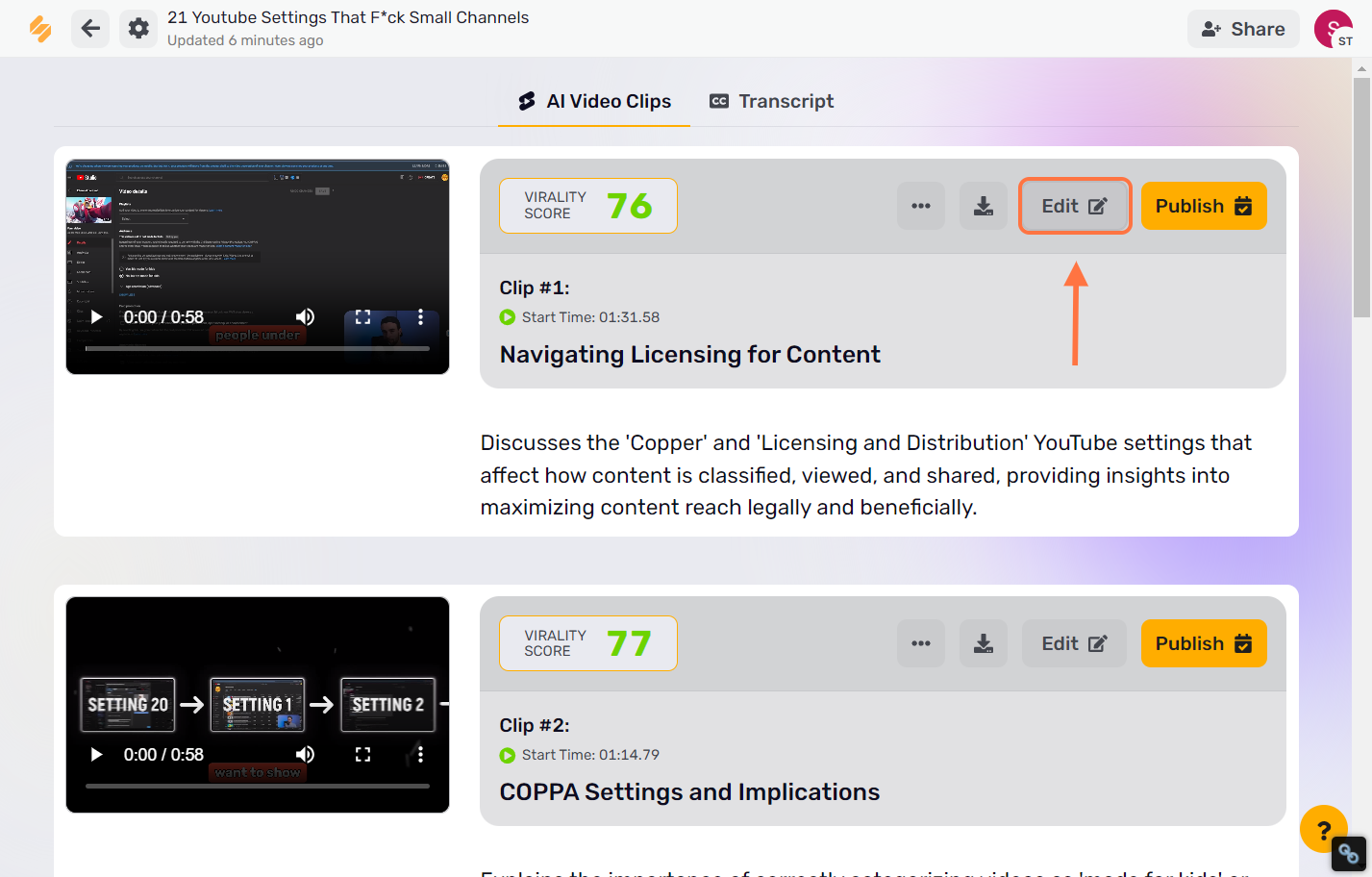Viewport: 1372px width, 877px height.
Task: Click the app logo icon
Action: point(40,29)
